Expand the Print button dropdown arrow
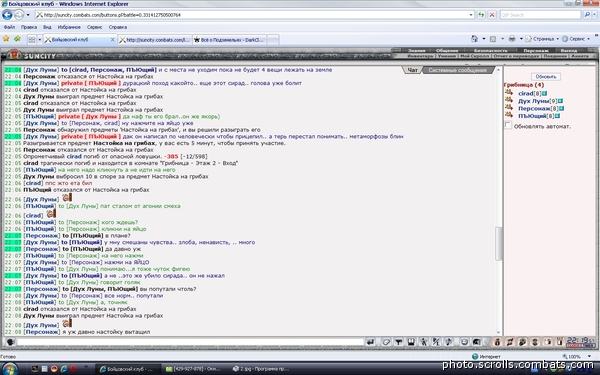Viewport: 600px width, 375px height. tap(521, 39)
